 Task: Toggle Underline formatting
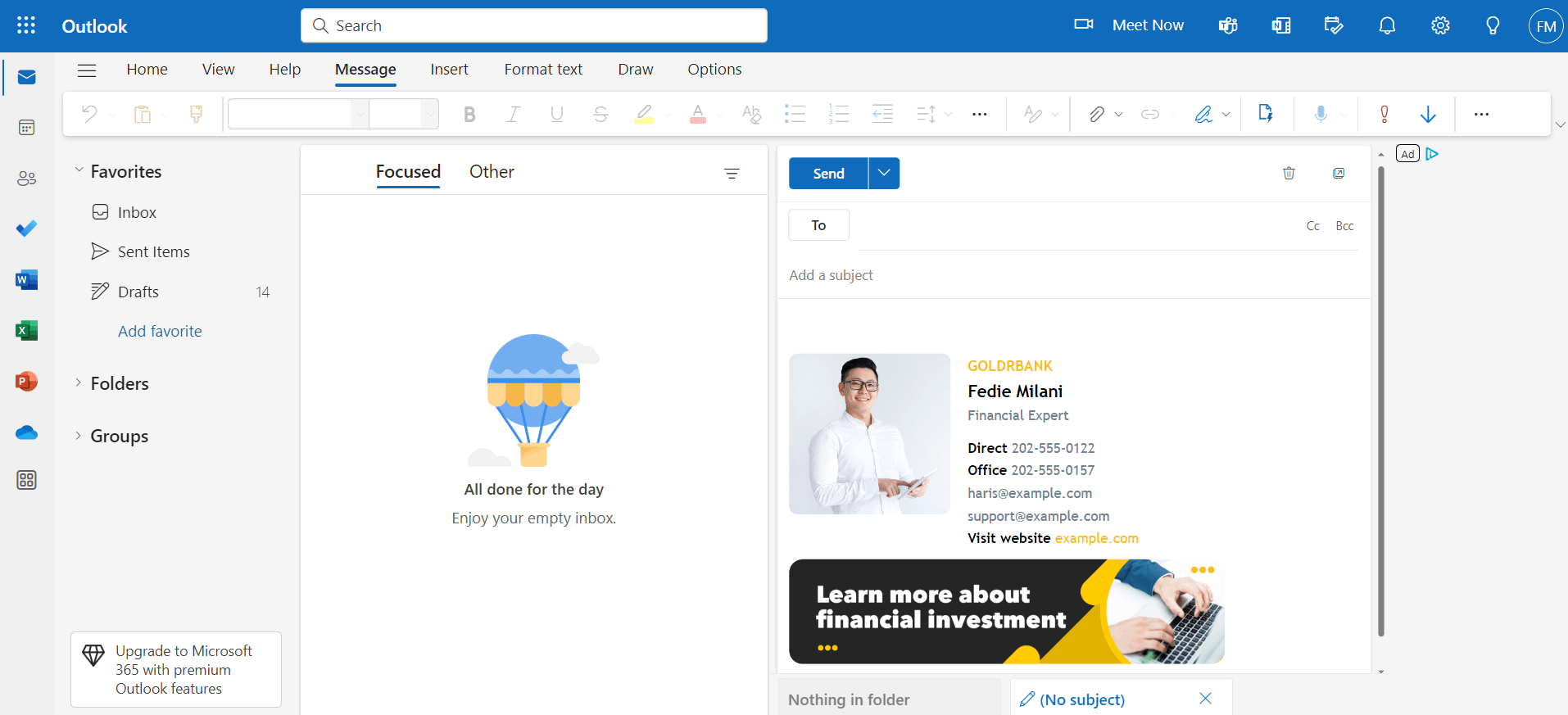tap(557, 114)
